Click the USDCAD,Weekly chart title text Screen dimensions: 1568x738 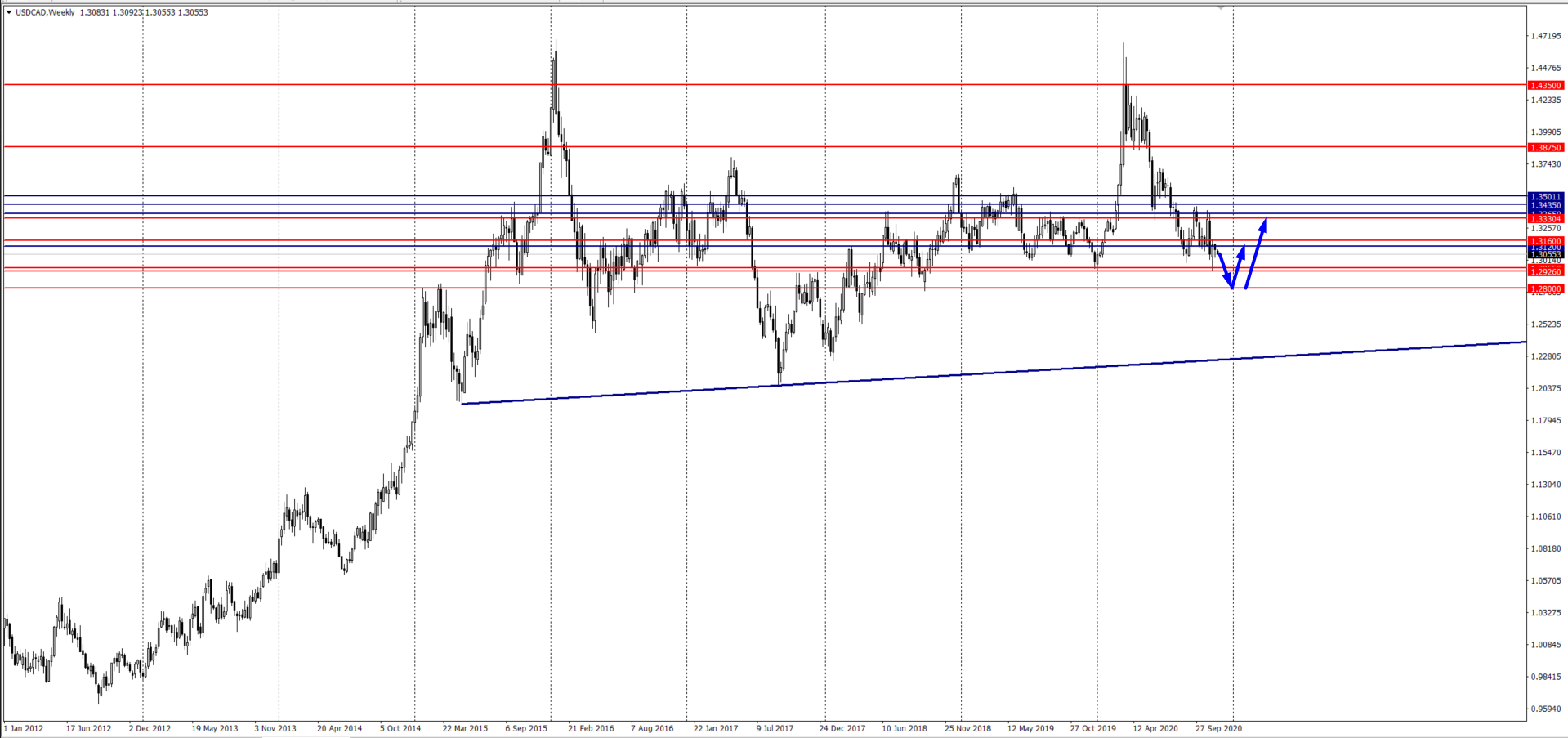(x=45, y=12)
